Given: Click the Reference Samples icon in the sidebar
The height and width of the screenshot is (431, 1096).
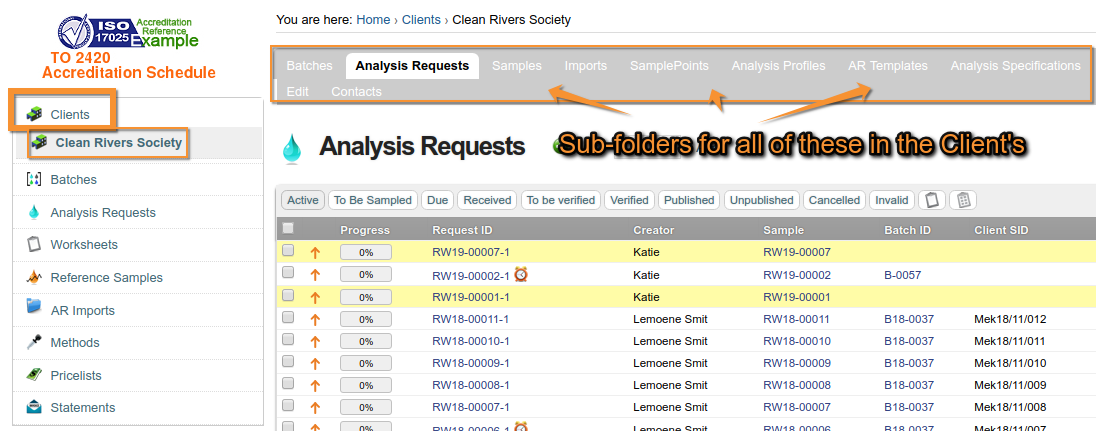Looking at the screenshot, I should point(33,277).
